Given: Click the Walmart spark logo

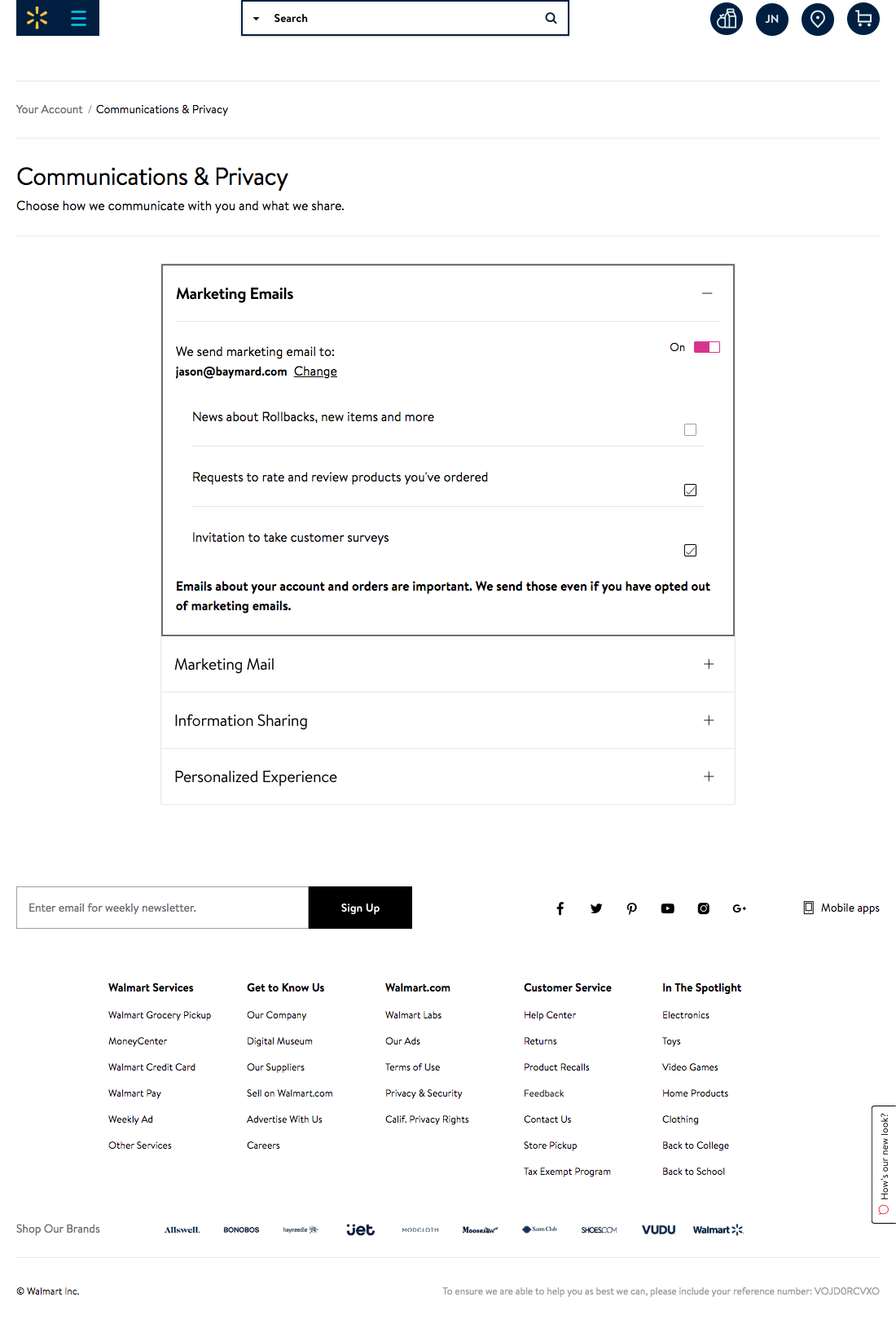Looking at the screenshot, I should pyautogui.click(x=37, y=18).
